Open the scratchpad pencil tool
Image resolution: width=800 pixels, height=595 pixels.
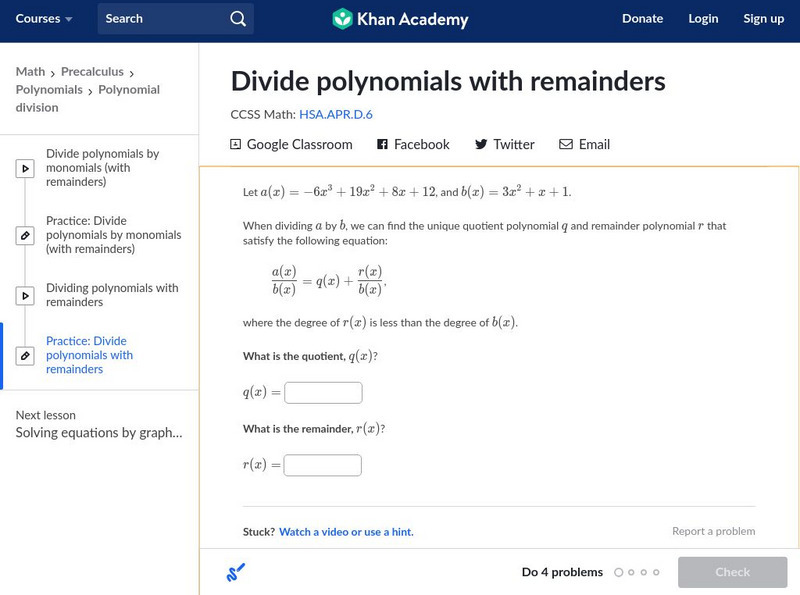pos(236,573)
